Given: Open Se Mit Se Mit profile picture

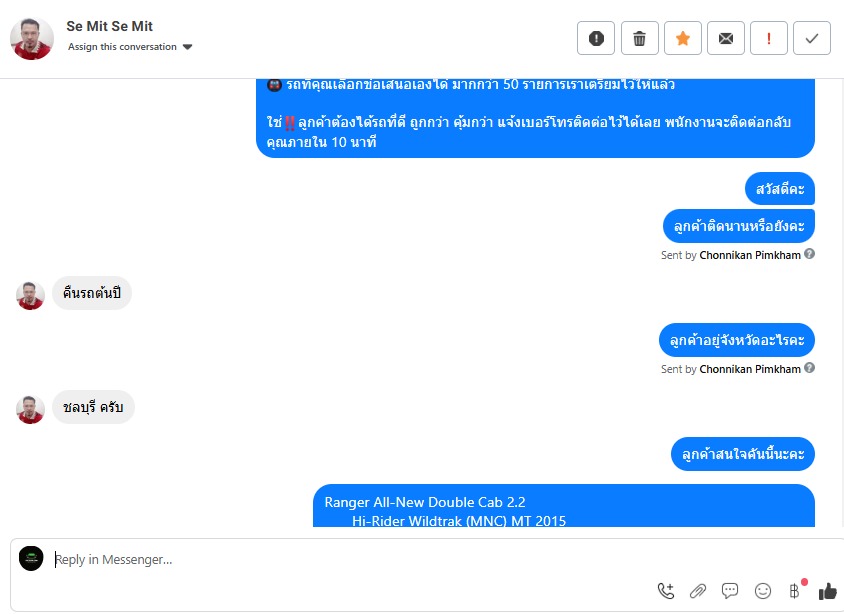Looking at the screenshot, I should 32,38.
